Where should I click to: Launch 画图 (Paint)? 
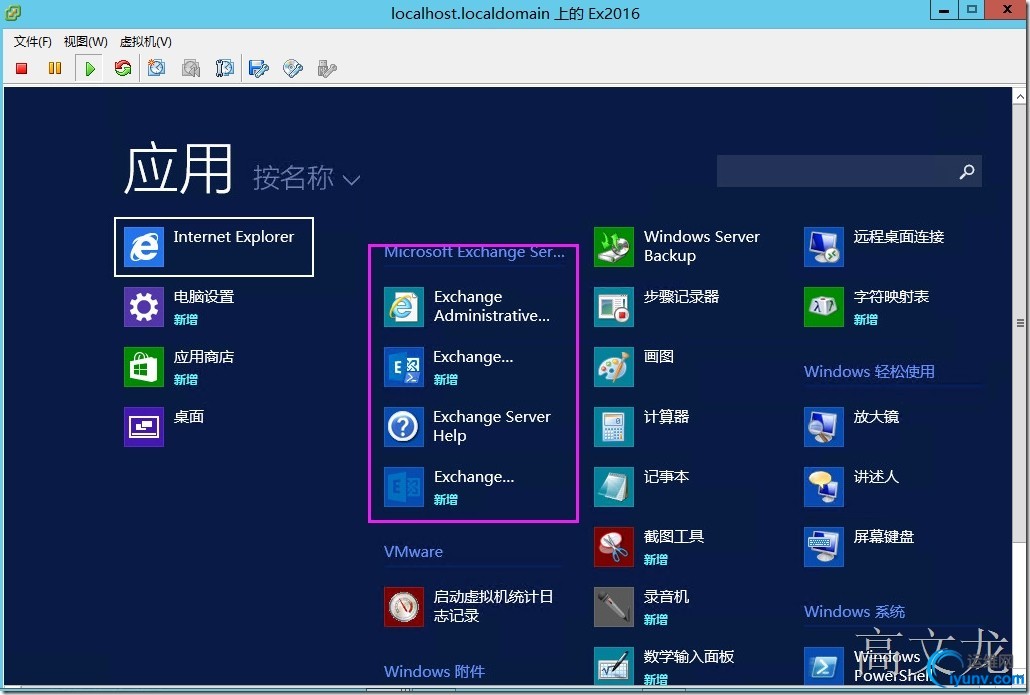(635, 367)
